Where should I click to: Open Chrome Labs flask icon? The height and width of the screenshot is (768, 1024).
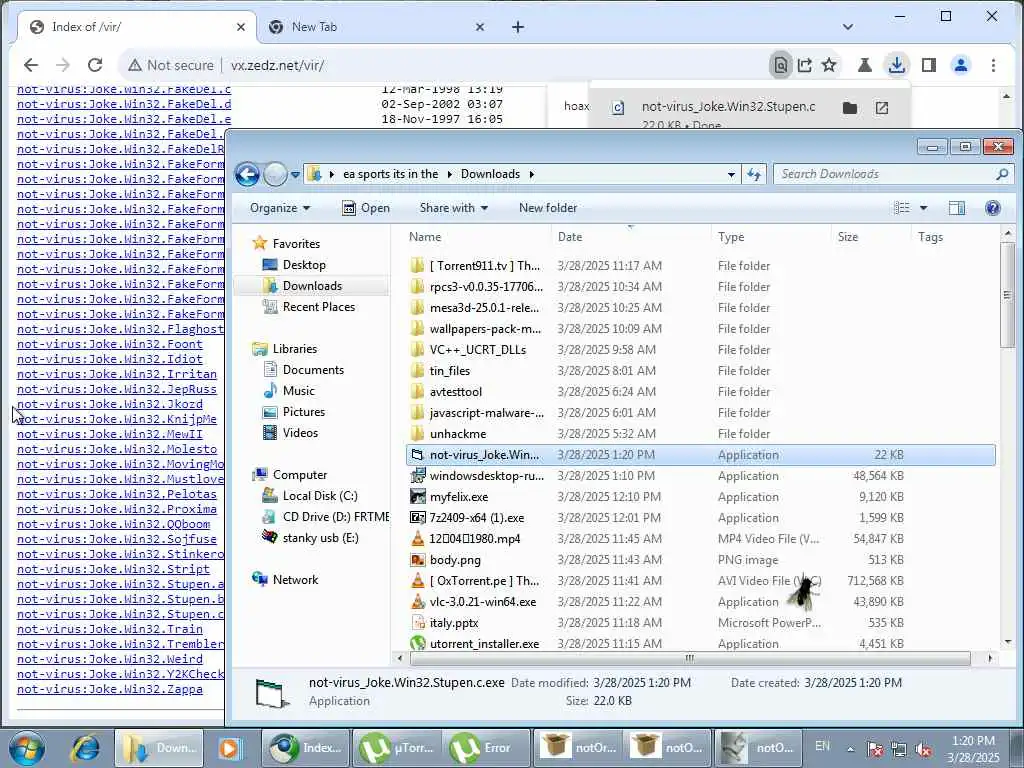coord(865,65)
